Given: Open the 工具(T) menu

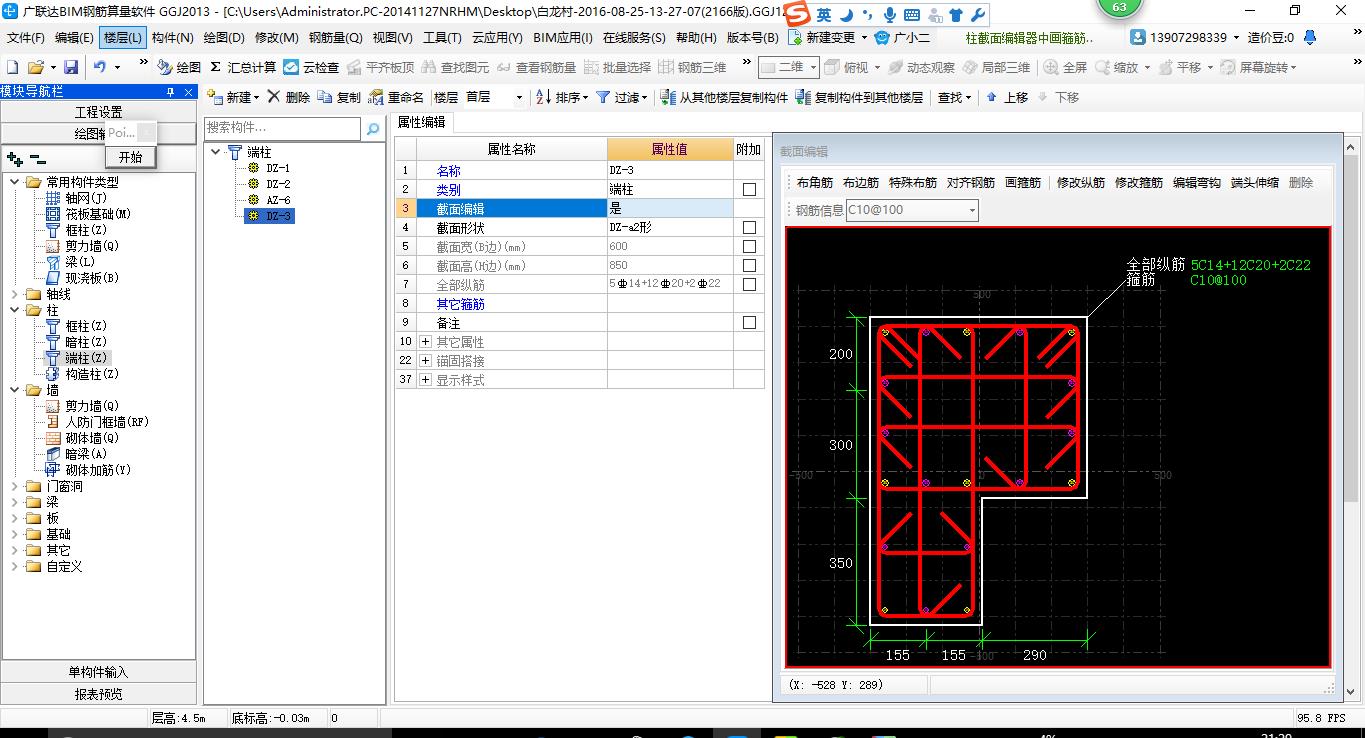Looking at the screenshot, I should [442, 37].
